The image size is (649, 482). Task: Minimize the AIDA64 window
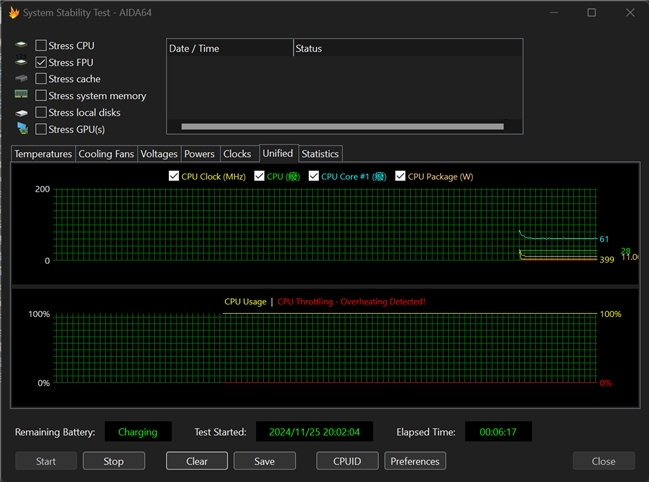pyautogui.click(x=554, y=13)
